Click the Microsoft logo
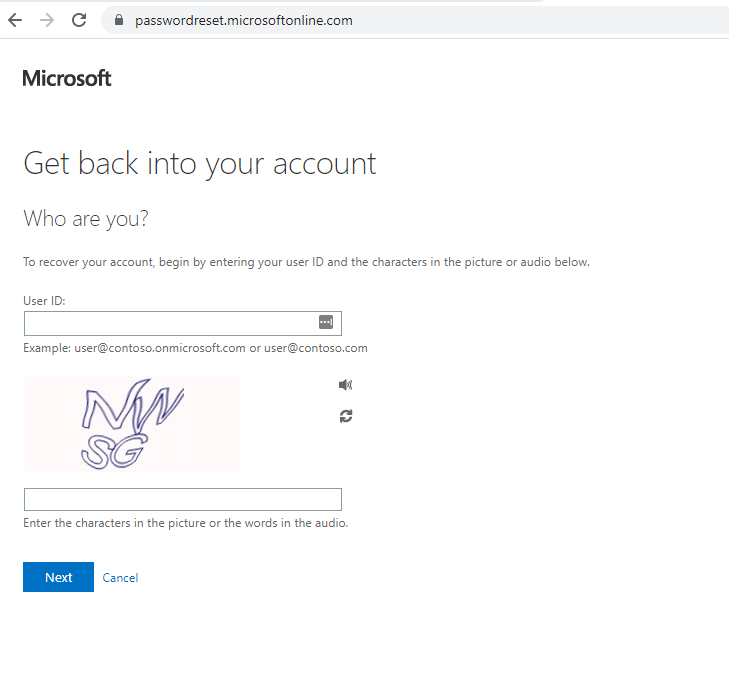Viewport: 729px width, 695px height. 67,78
